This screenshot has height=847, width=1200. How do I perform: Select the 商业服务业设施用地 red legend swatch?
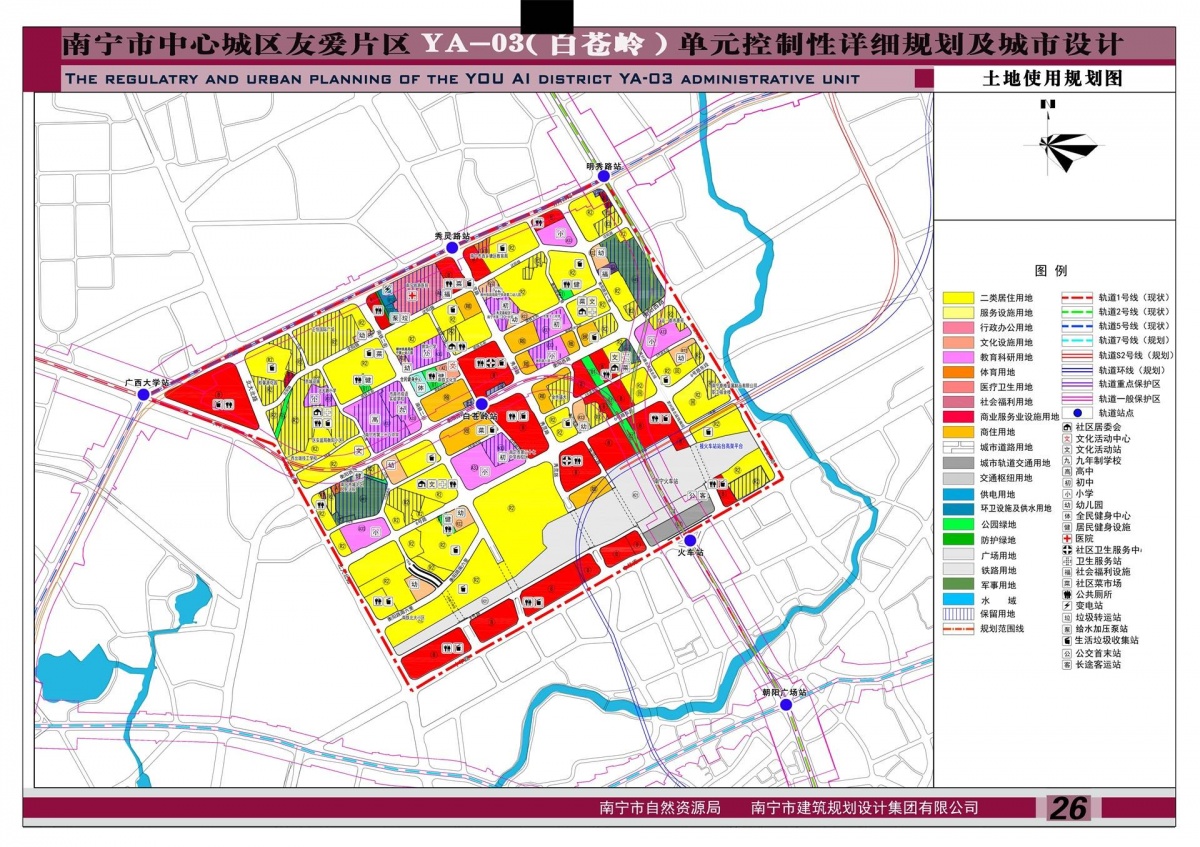click(959, 415)
